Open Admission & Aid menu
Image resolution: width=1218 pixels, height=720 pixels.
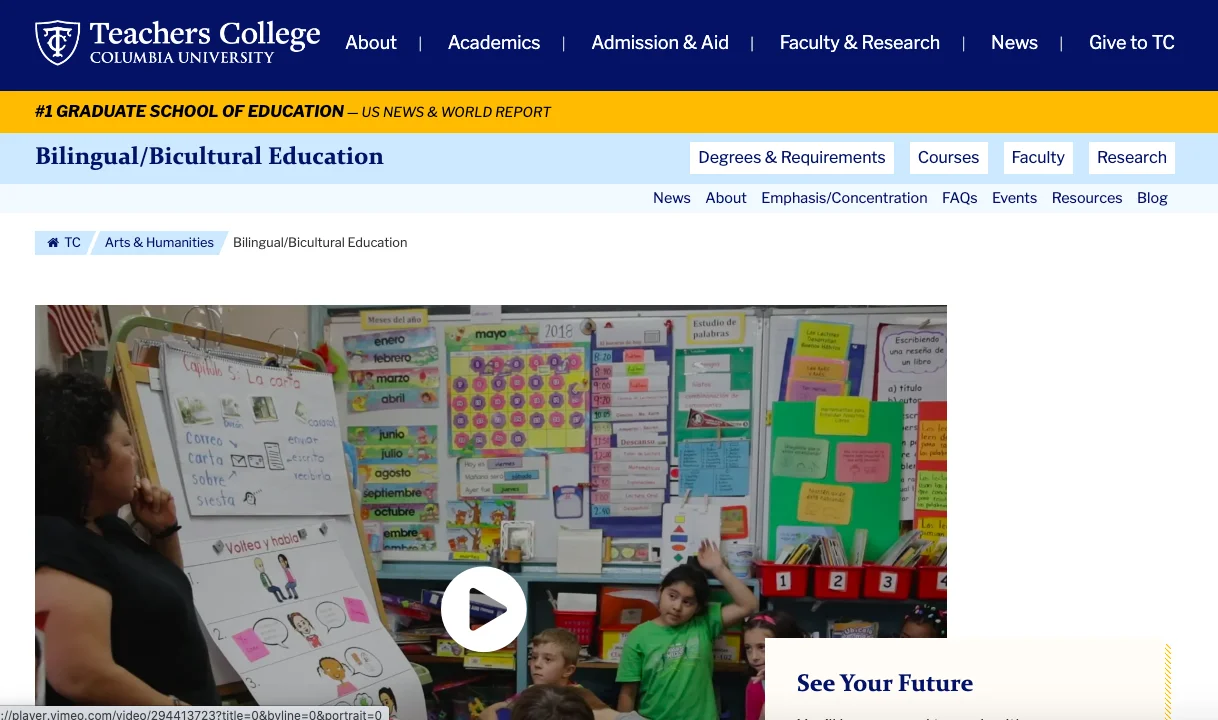coord(660,43)
